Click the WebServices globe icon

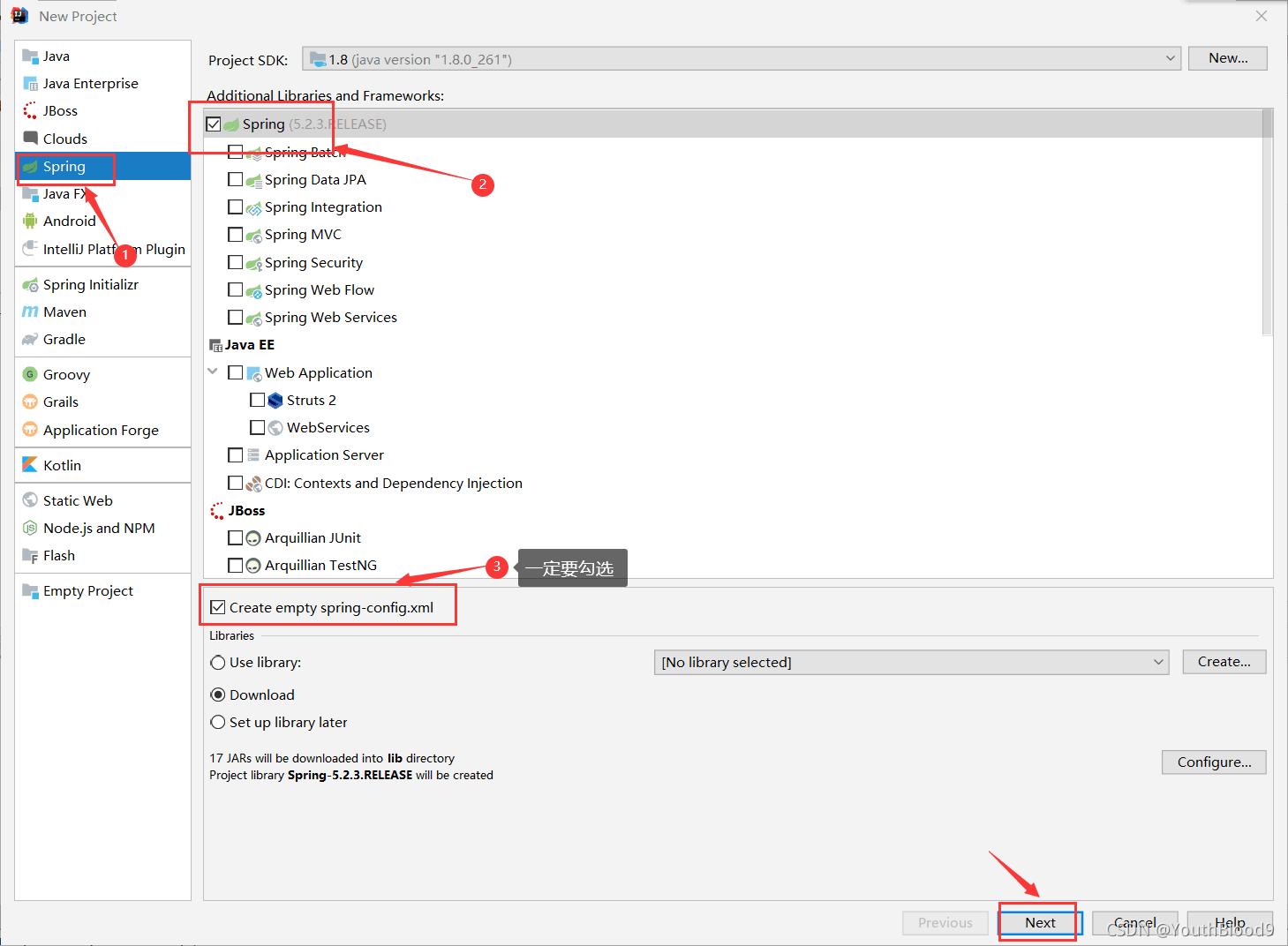pyautogui.click(x=275, y=428)
